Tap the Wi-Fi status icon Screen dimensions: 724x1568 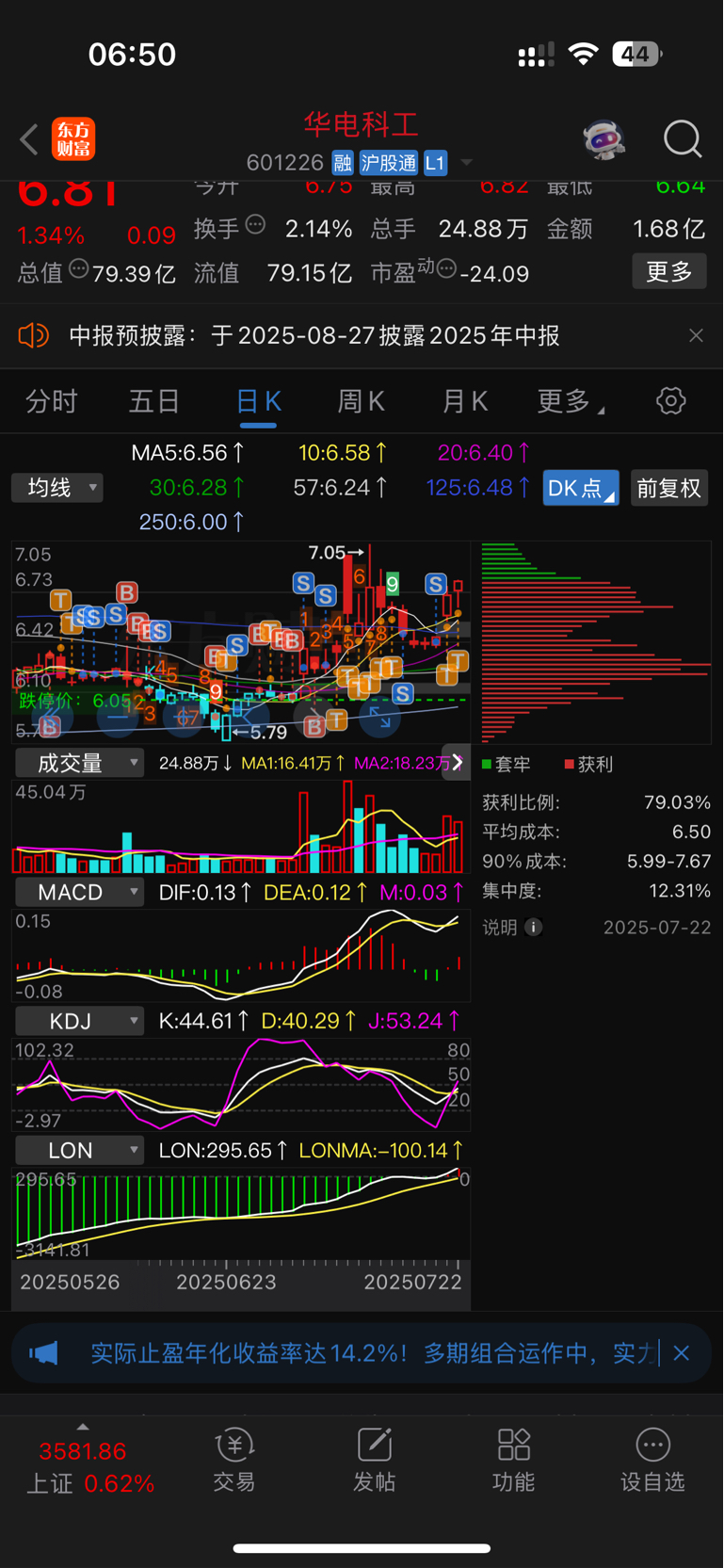[584, 54]
